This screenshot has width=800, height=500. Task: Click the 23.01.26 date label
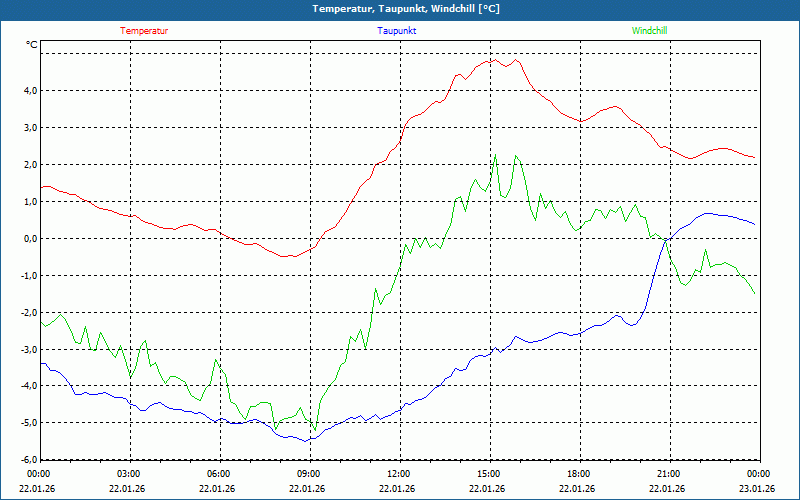click(757, 489)
